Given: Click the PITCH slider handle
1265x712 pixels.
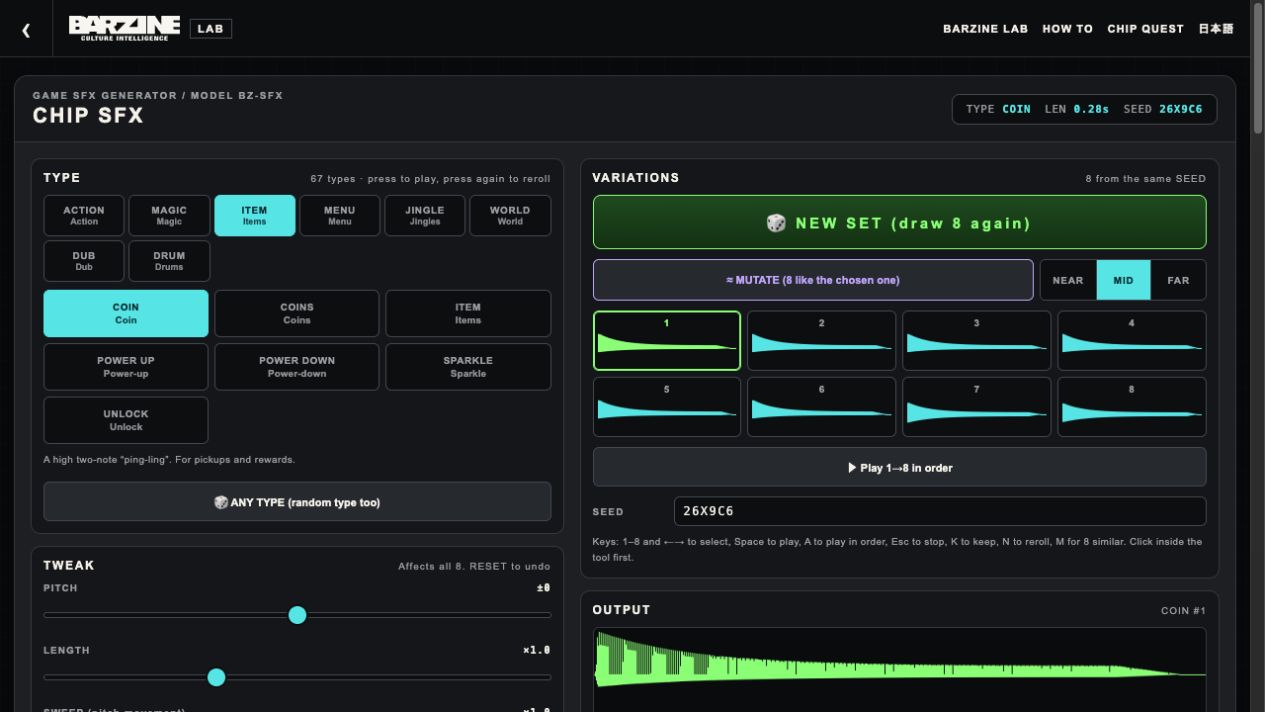Looking at the screenshot, I should coord(297,615).
